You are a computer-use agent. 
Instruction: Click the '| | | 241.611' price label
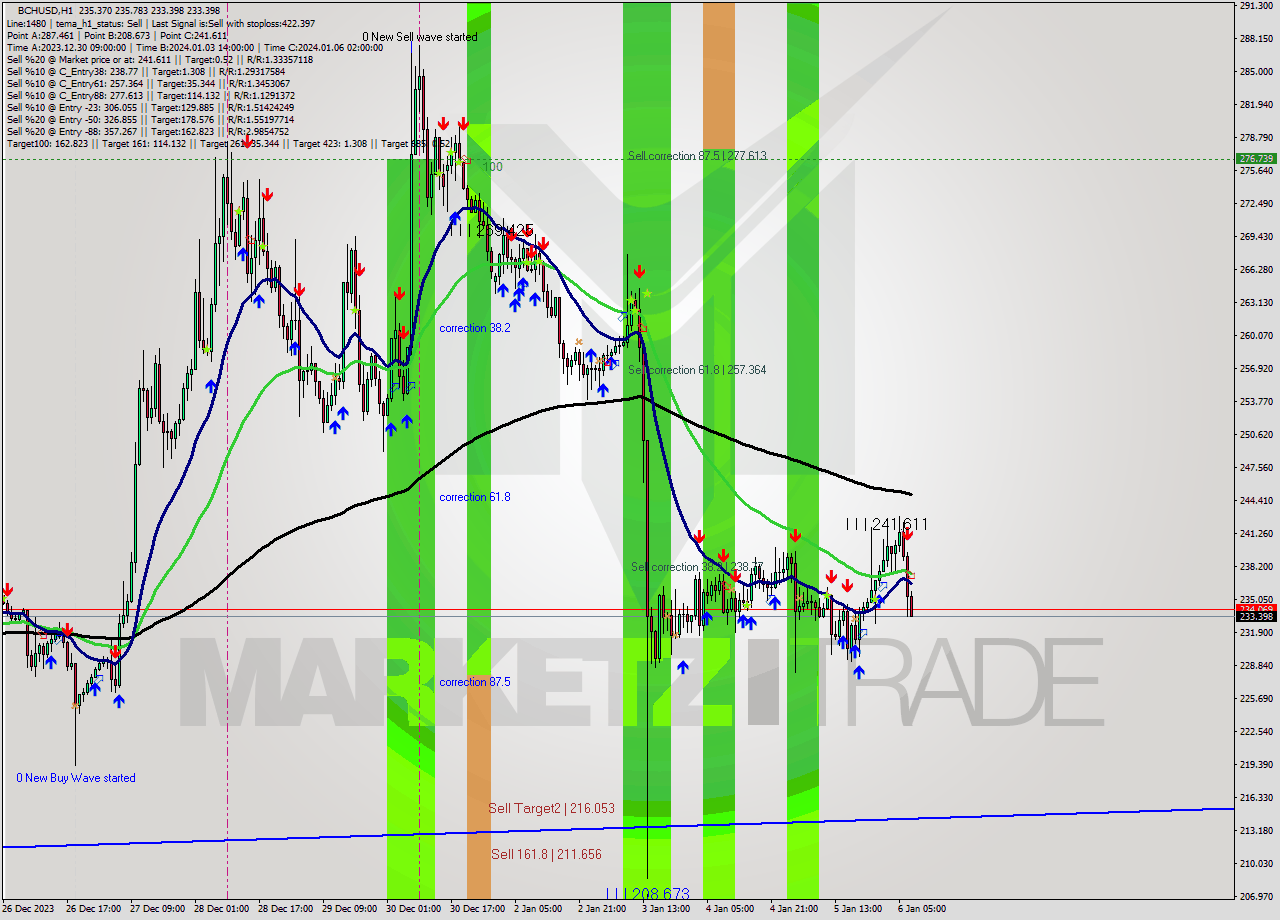[887, 524]
